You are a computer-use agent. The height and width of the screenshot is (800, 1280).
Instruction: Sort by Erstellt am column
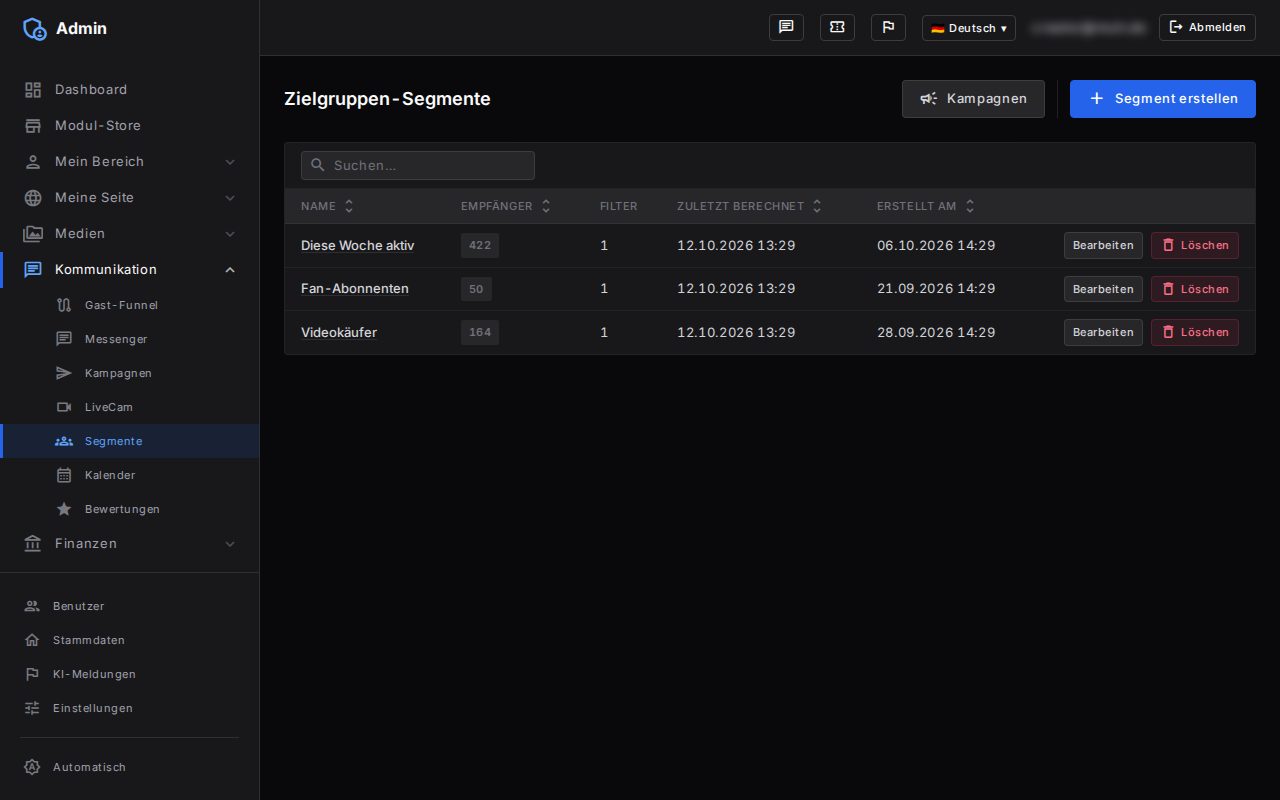point(926,206)
